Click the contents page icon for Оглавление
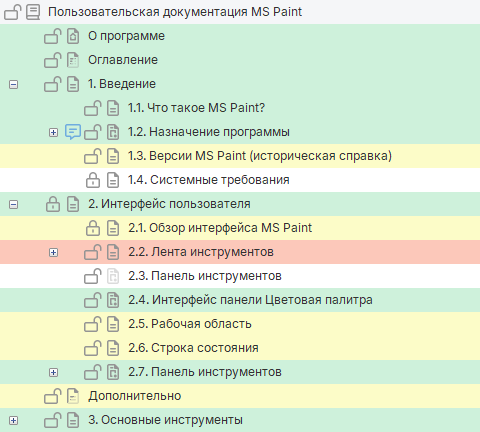Screen dimensions: 480x432 click(73, 60)
